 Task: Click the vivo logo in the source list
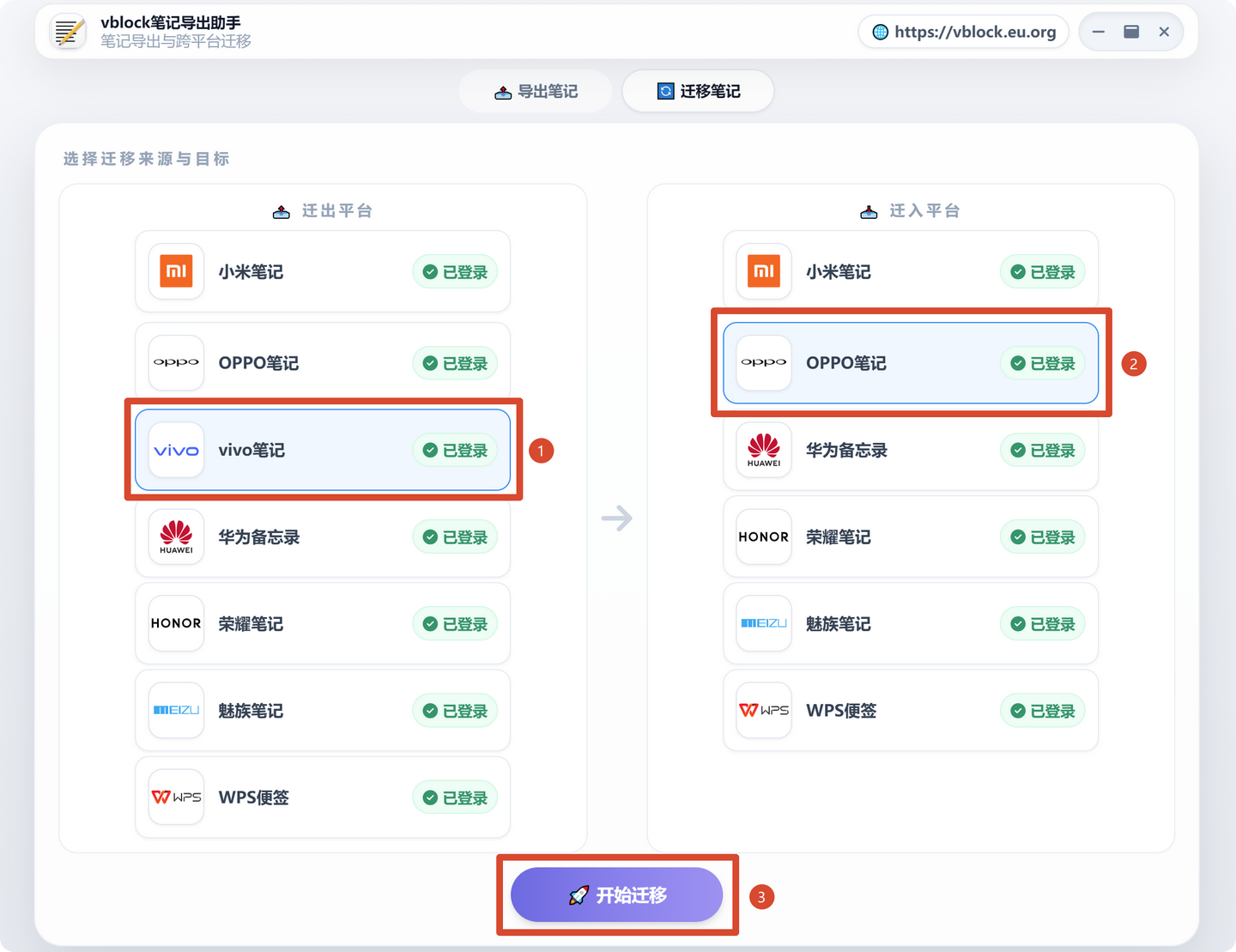pyautogui.click(x=176, y=450)
